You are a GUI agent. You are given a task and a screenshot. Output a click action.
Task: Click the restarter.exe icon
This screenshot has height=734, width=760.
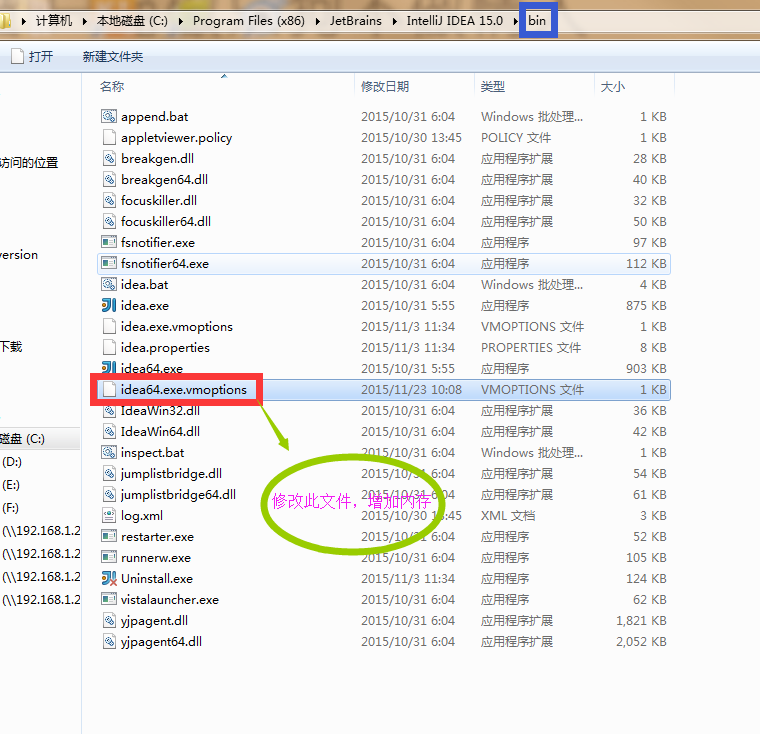[x=109, y=536]
